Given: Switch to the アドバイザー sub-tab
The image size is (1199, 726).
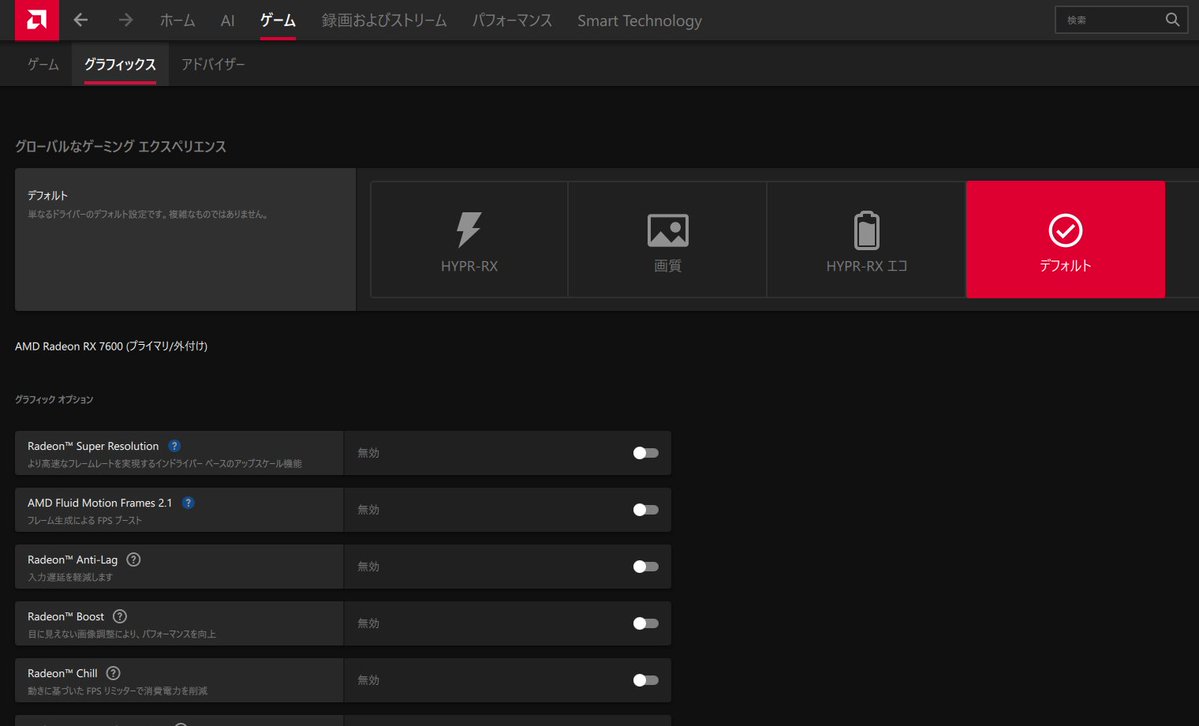Looking at the screenshot, I should (213, 64).
